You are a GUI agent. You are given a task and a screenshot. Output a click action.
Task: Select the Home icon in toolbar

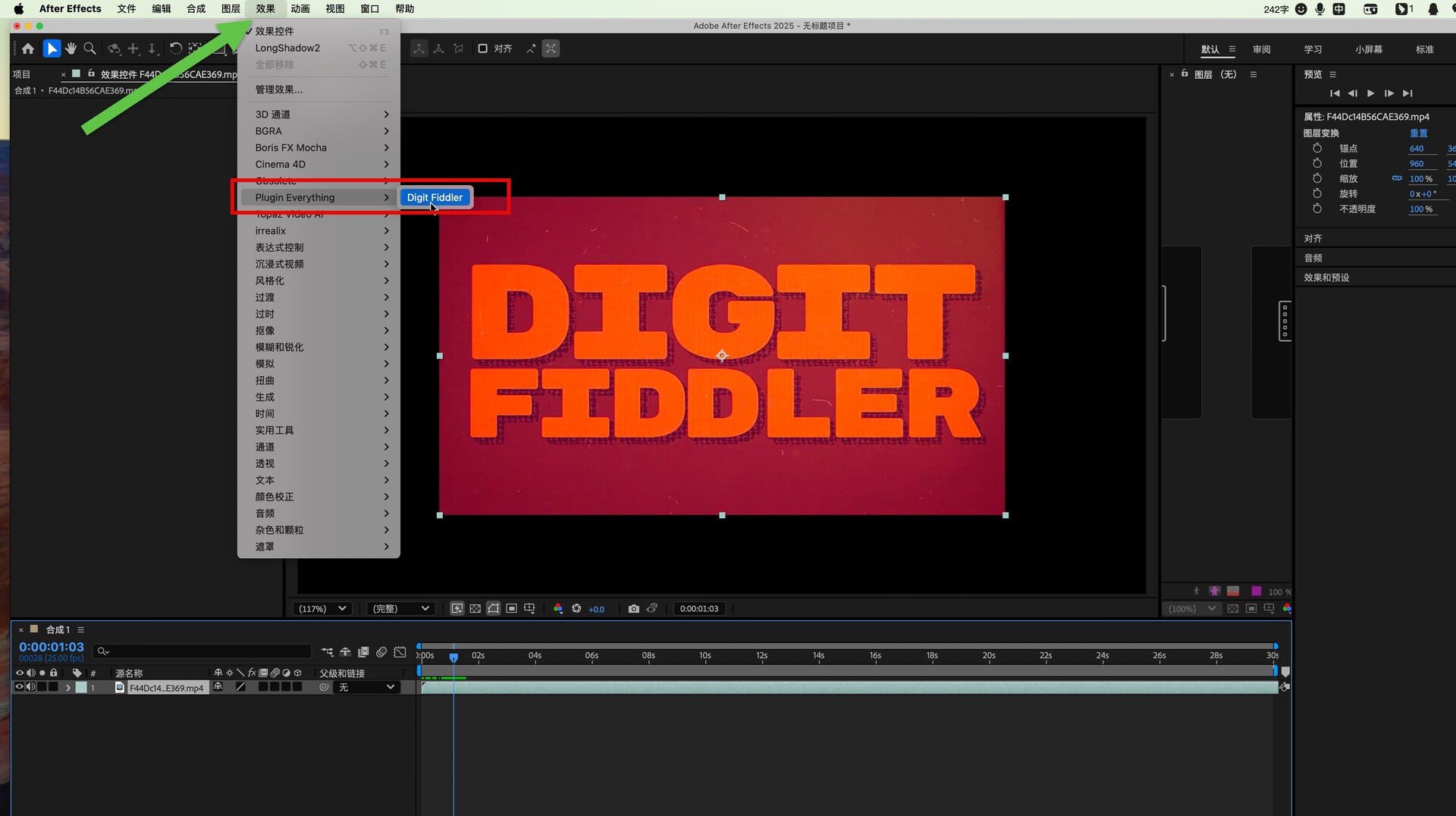28,49
